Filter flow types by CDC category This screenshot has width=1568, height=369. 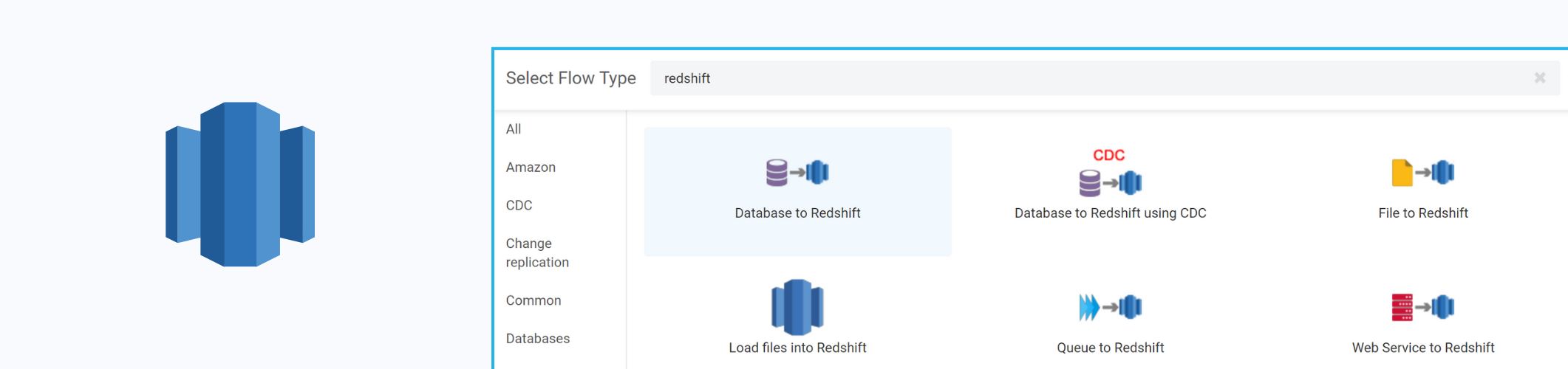[x=519, y=205]
